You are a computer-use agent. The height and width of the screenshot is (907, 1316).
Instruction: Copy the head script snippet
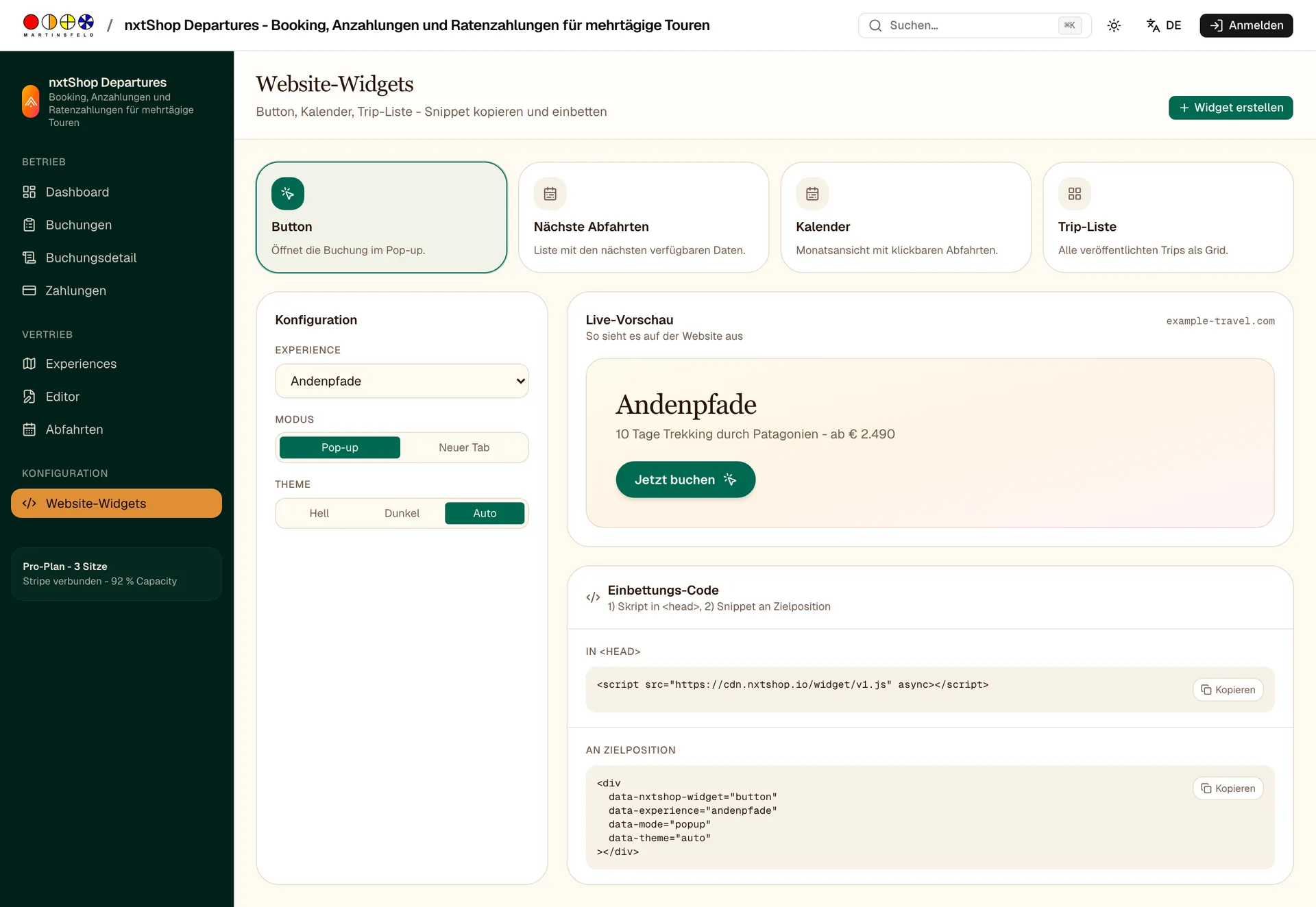point(1228,690)
